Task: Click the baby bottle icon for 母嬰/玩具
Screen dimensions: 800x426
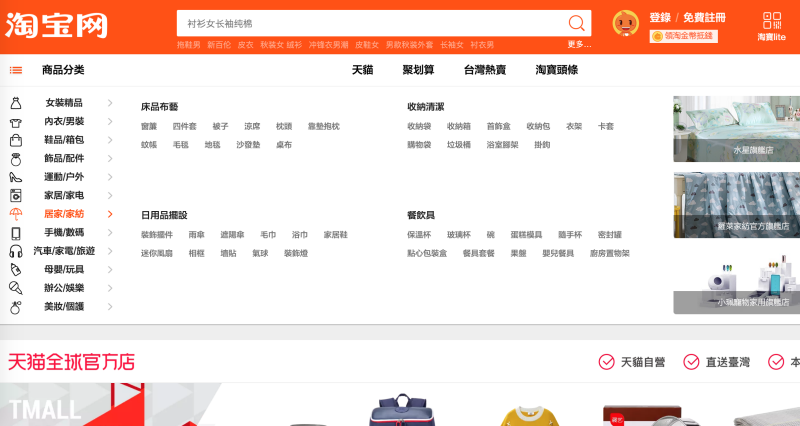Action: coord(16,269)
